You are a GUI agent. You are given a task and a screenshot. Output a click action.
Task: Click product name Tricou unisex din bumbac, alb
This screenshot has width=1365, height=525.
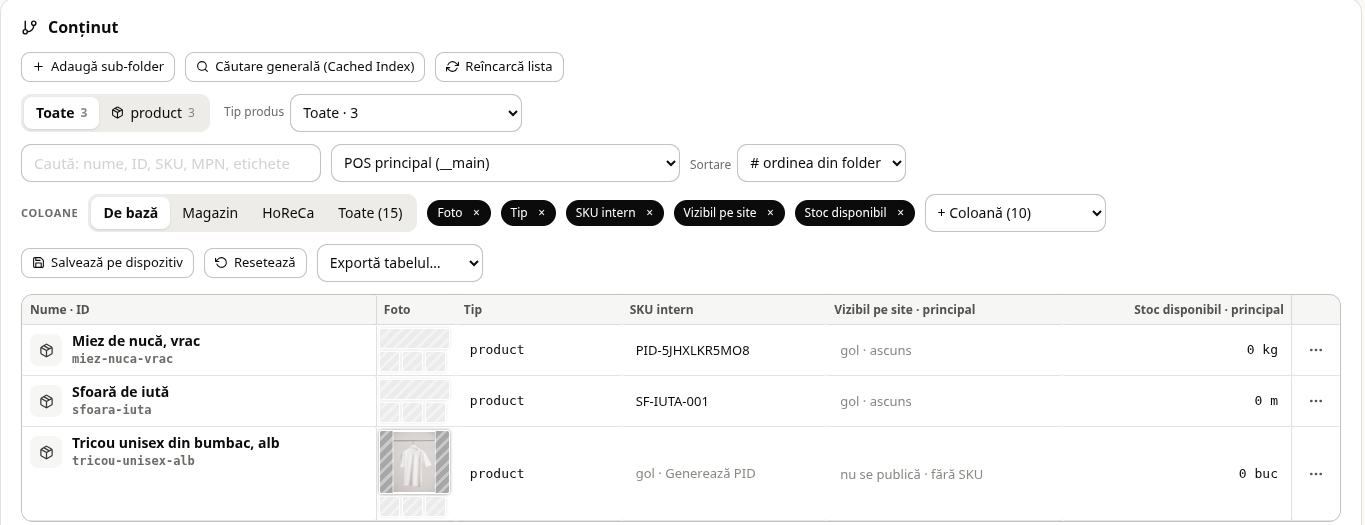(x=176, y=443)
